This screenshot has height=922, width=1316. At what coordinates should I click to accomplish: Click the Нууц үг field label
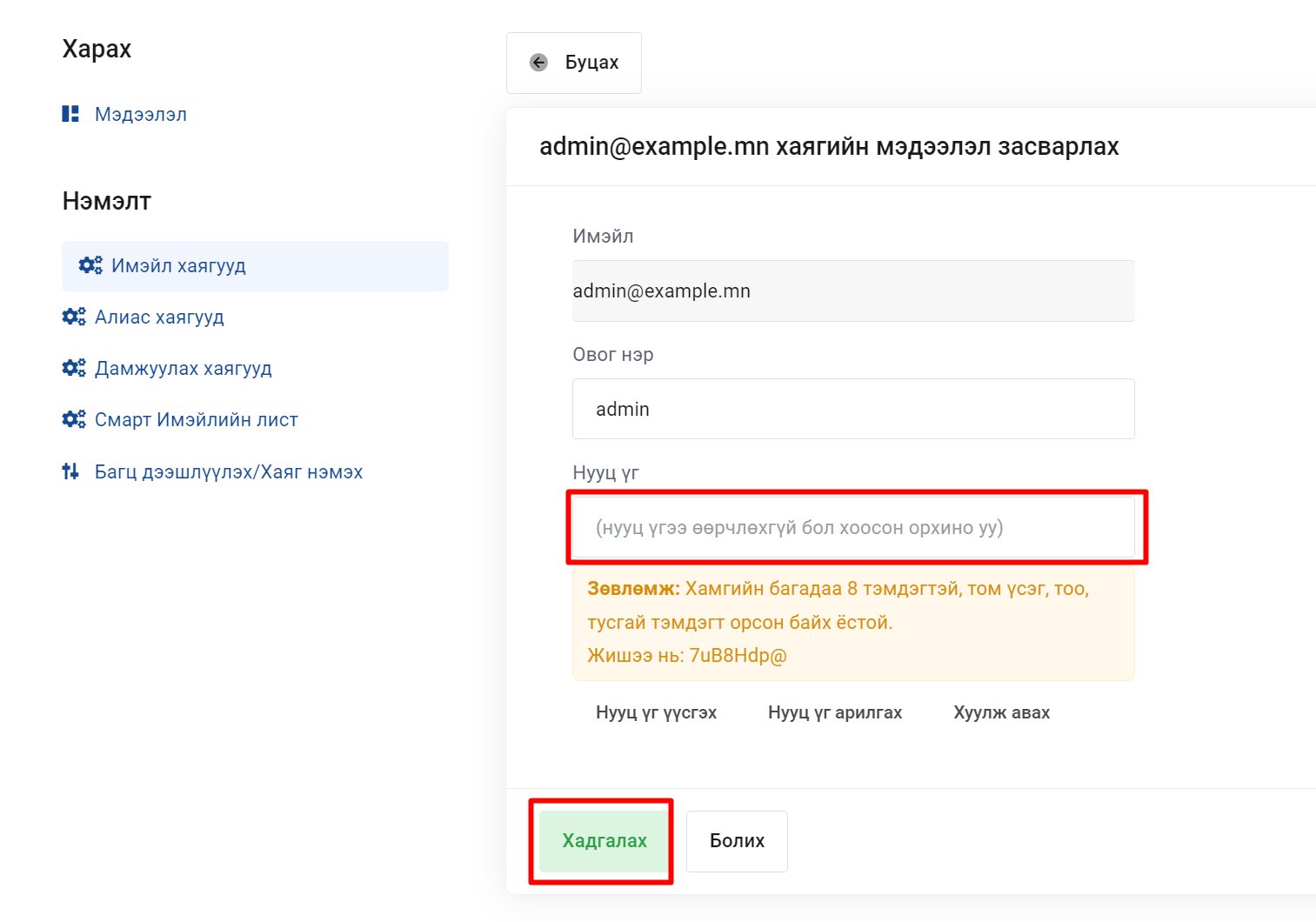pos(605,473)
